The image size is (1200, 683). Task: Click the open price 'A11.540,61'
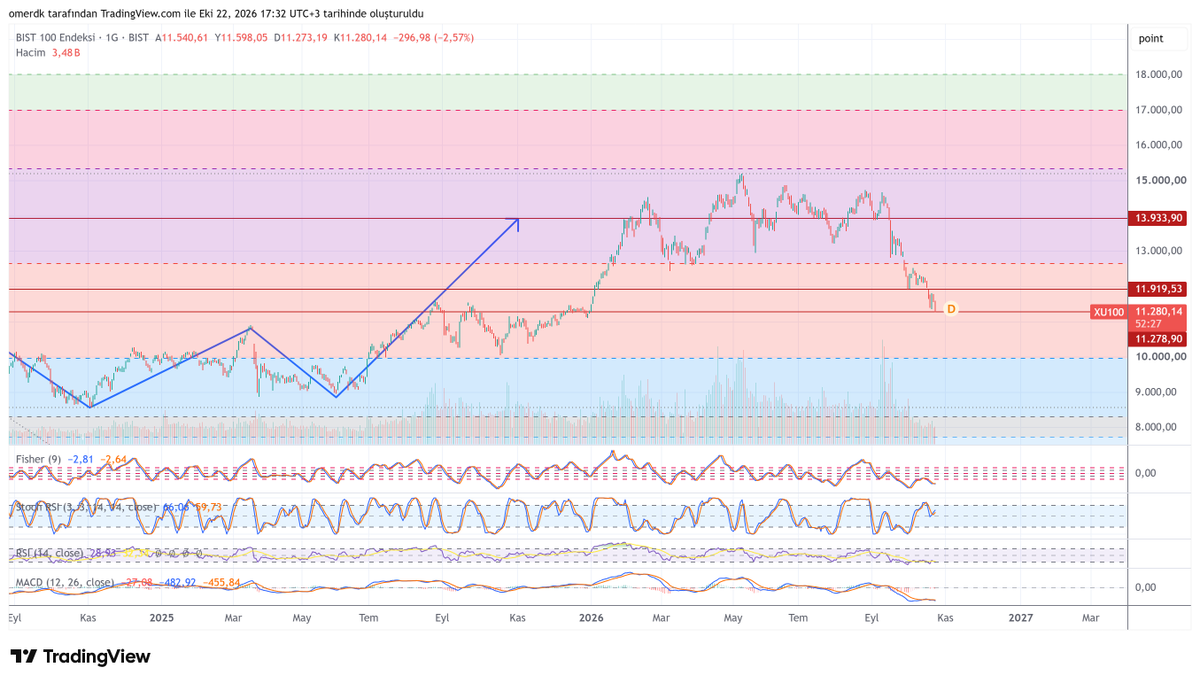(182, 38)
